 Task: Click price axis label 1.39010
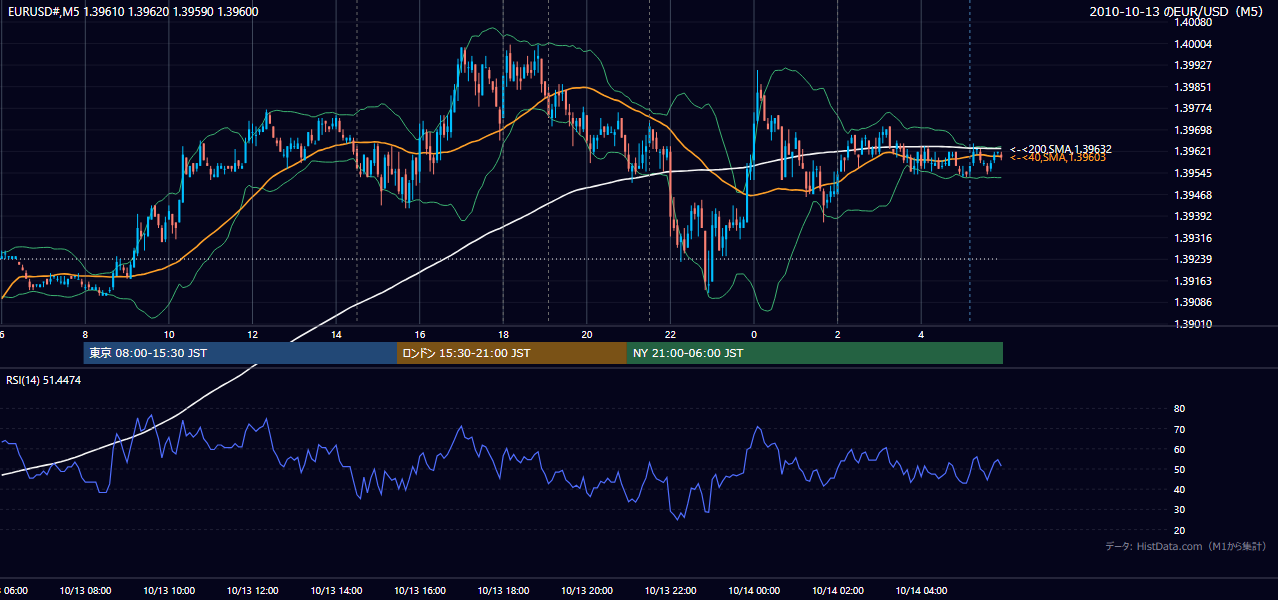pos(1193,324)
